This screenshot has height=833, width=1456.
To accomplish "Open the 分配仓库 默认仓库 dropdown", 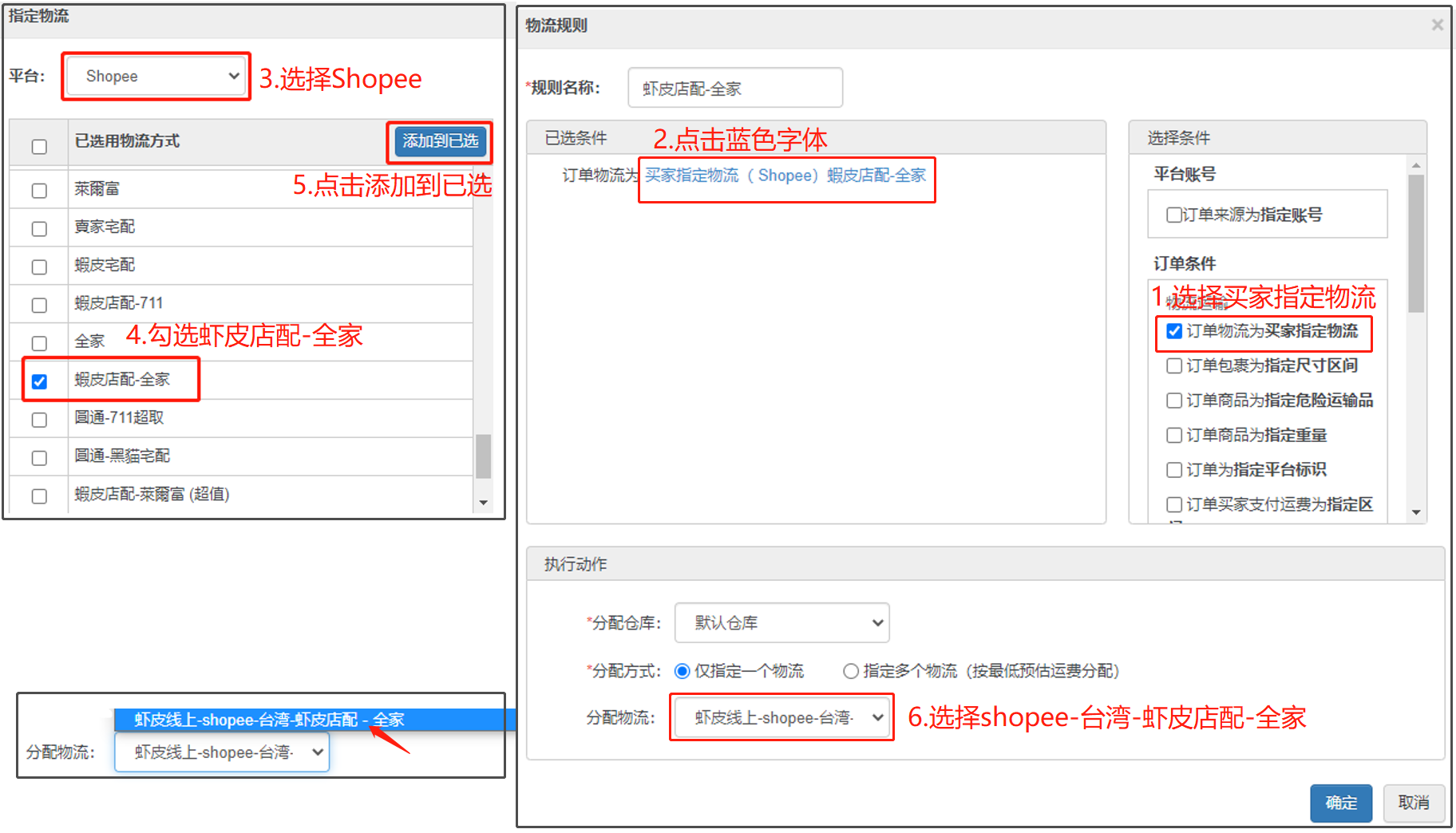I will 782,622.
